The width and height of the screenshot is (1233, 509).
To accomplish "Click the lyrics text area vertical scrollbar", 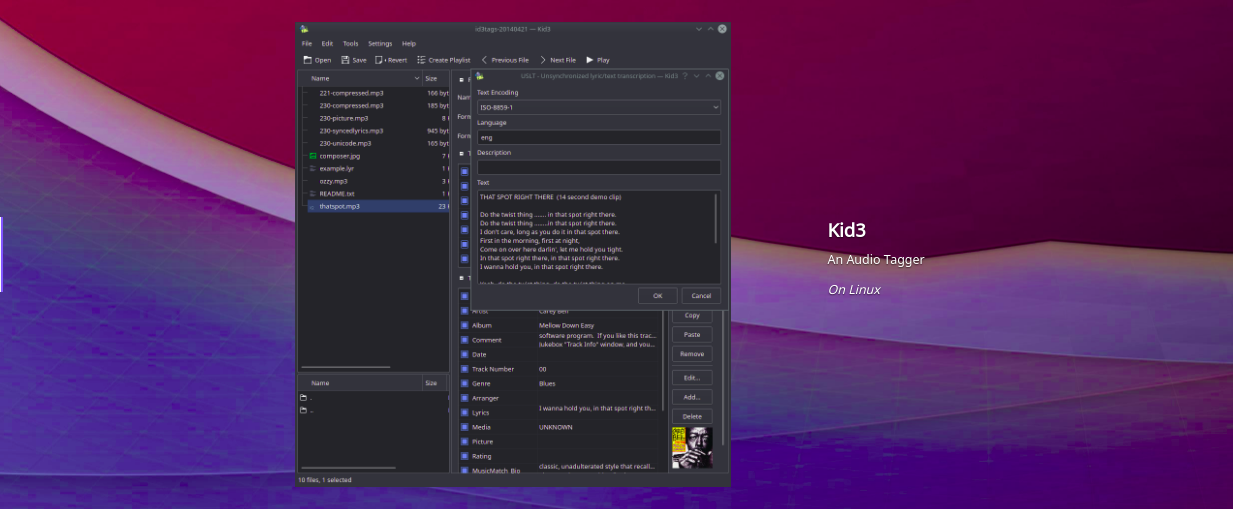I will [716, 218].
